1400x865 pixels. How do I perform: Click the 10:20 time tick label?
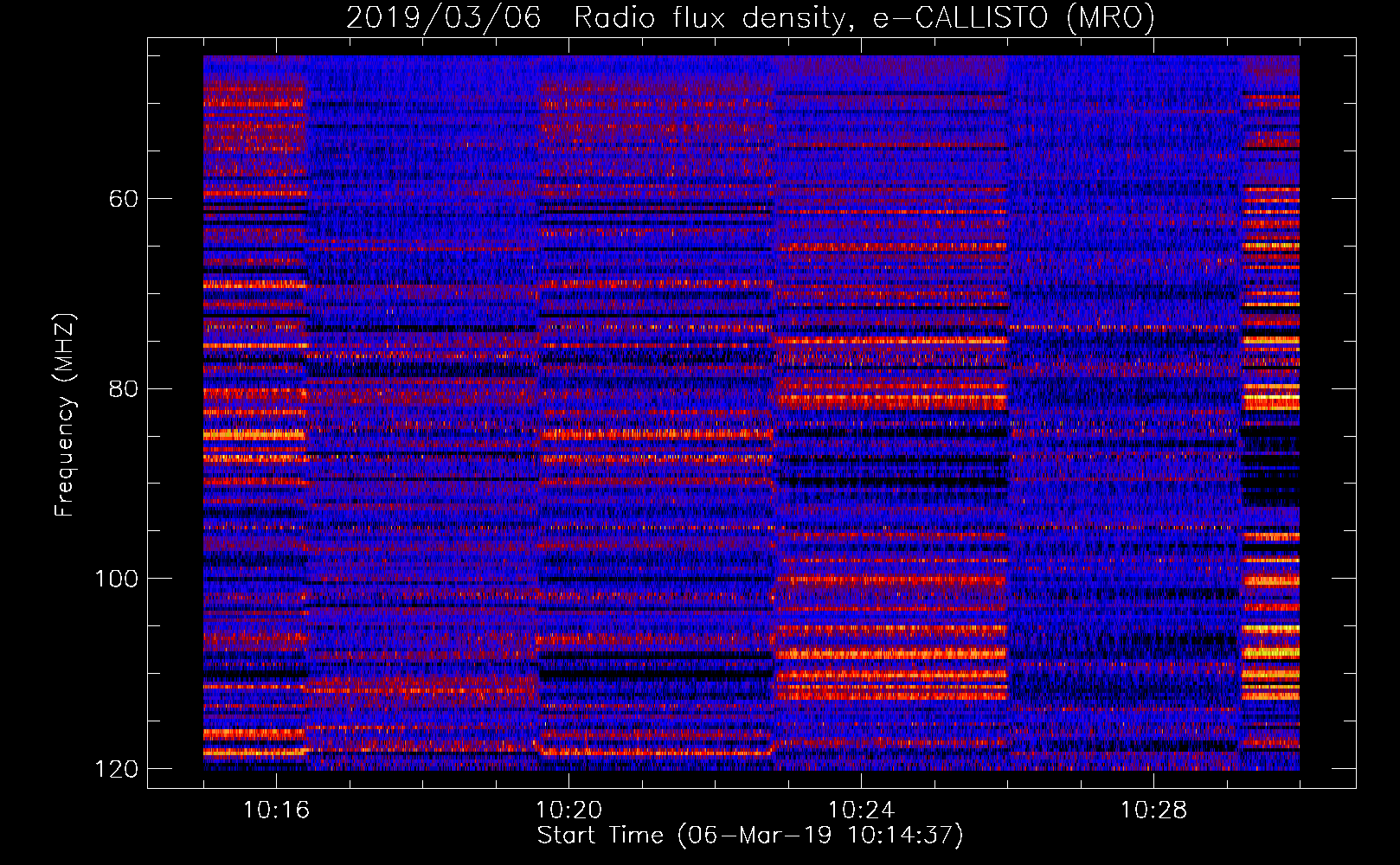pyautogui.click(x=568, y=810)
